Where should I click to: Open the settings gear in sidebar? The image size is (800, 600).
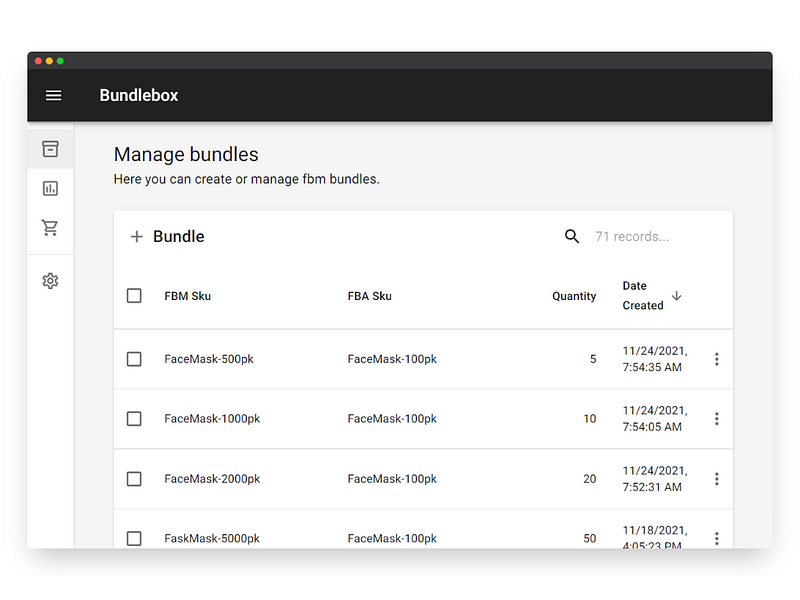coord(50,281)
